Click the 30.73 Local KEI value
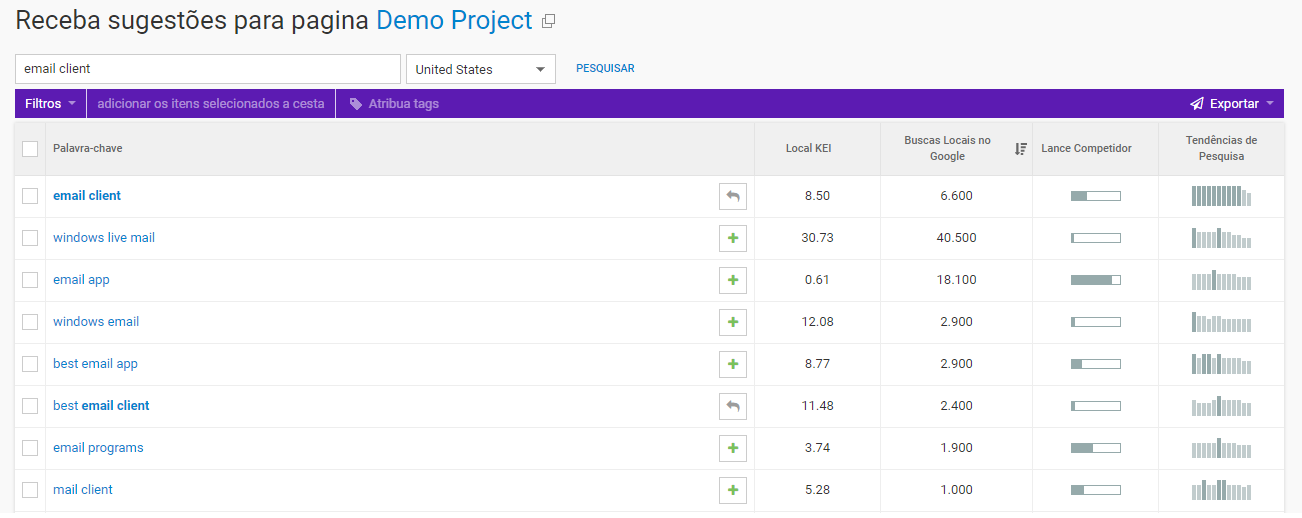This screenshot has height=518, width=1302. click(x=818, y=238)
